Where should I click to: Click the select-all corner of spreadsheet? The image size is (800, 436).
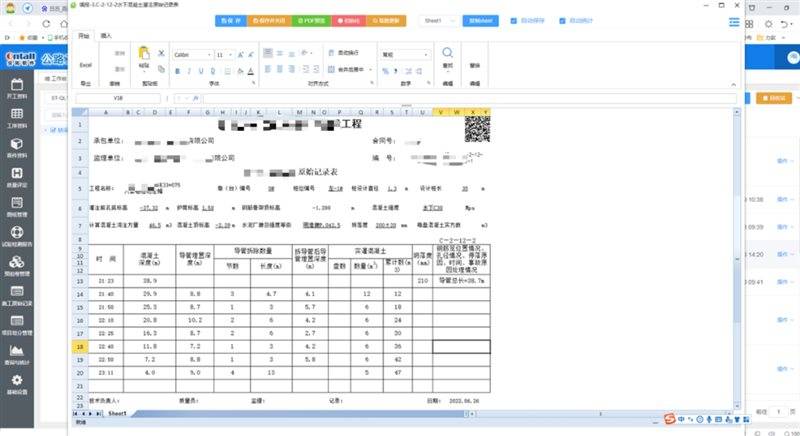(80, 112)
